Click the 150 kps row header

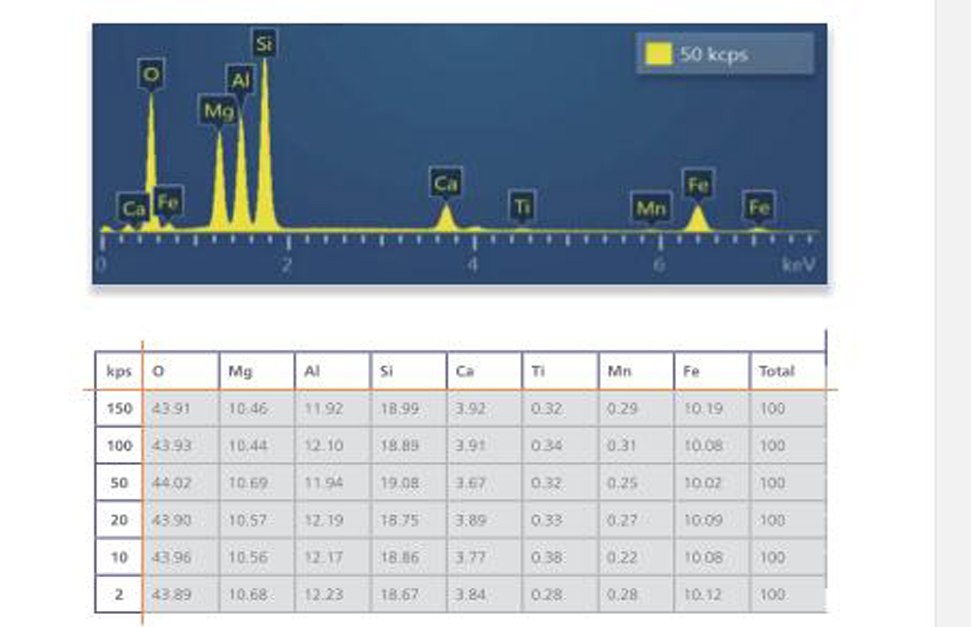[119, 409]
